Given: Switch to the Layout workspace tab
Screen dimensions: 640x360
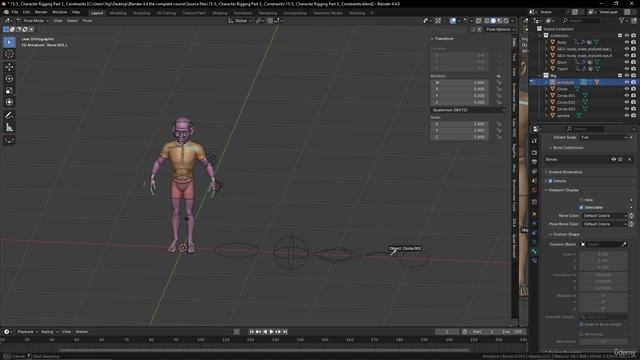Looking at the screenshot, I should click(x=97, y=13).
